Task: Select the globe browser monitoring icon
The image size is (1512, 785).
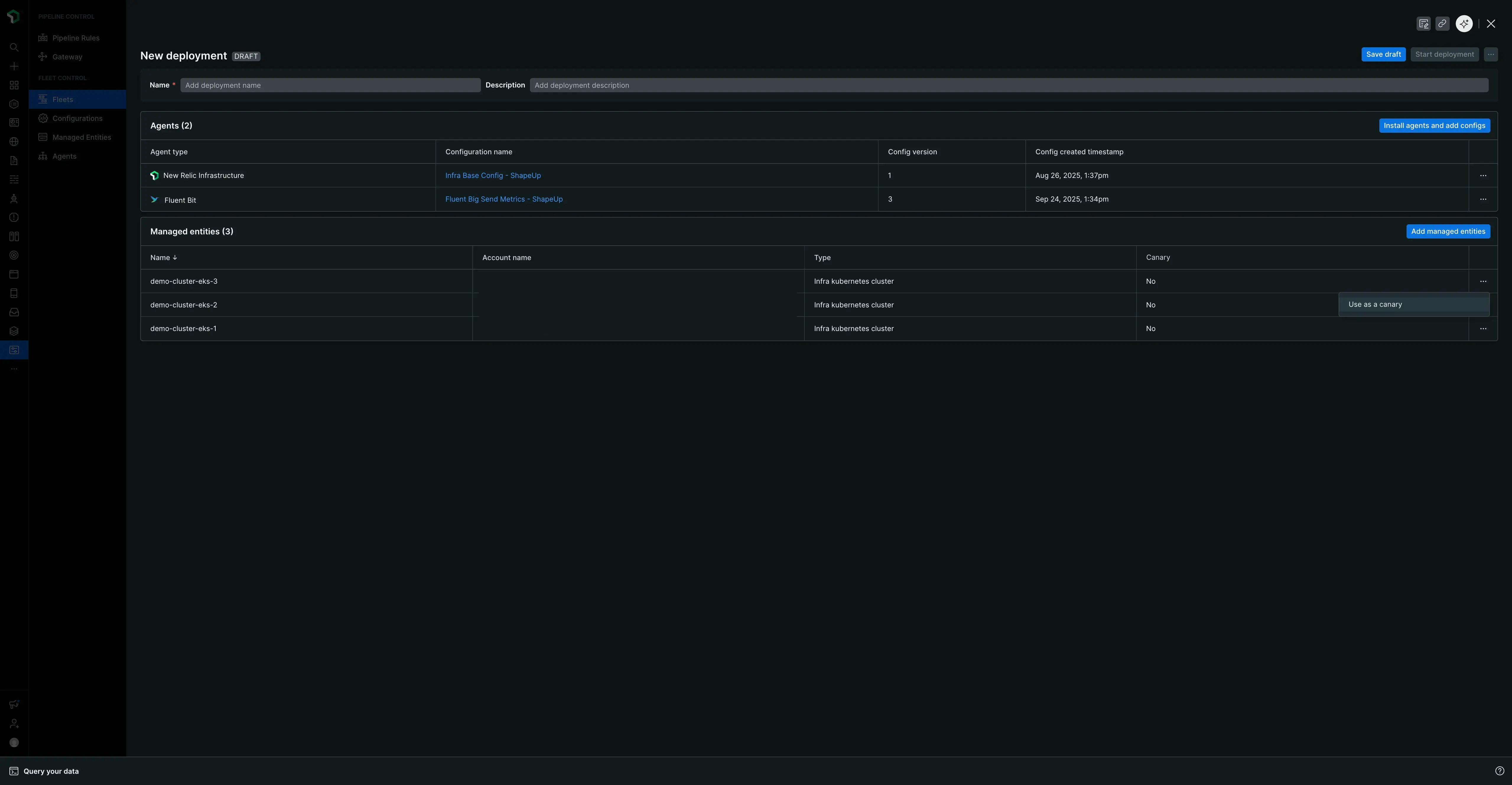Action: 14,142
